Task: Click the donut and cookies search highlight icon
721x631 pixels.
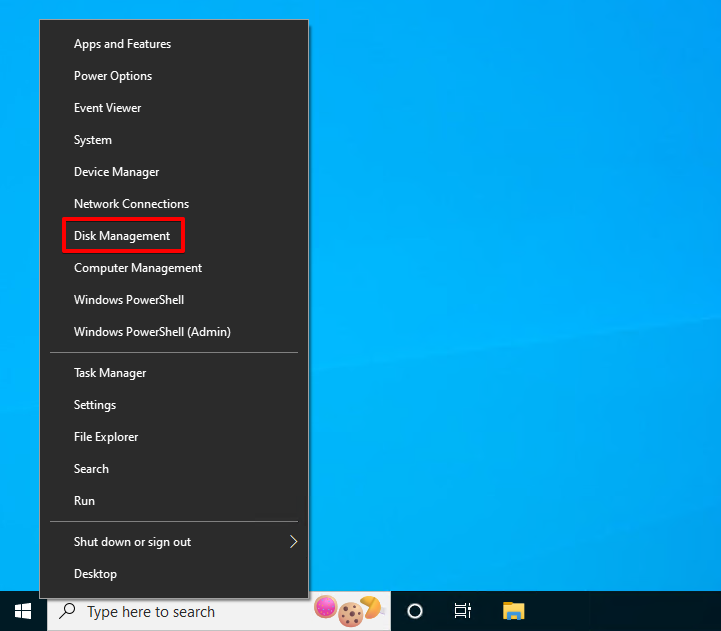Action: tap(348, 609)
